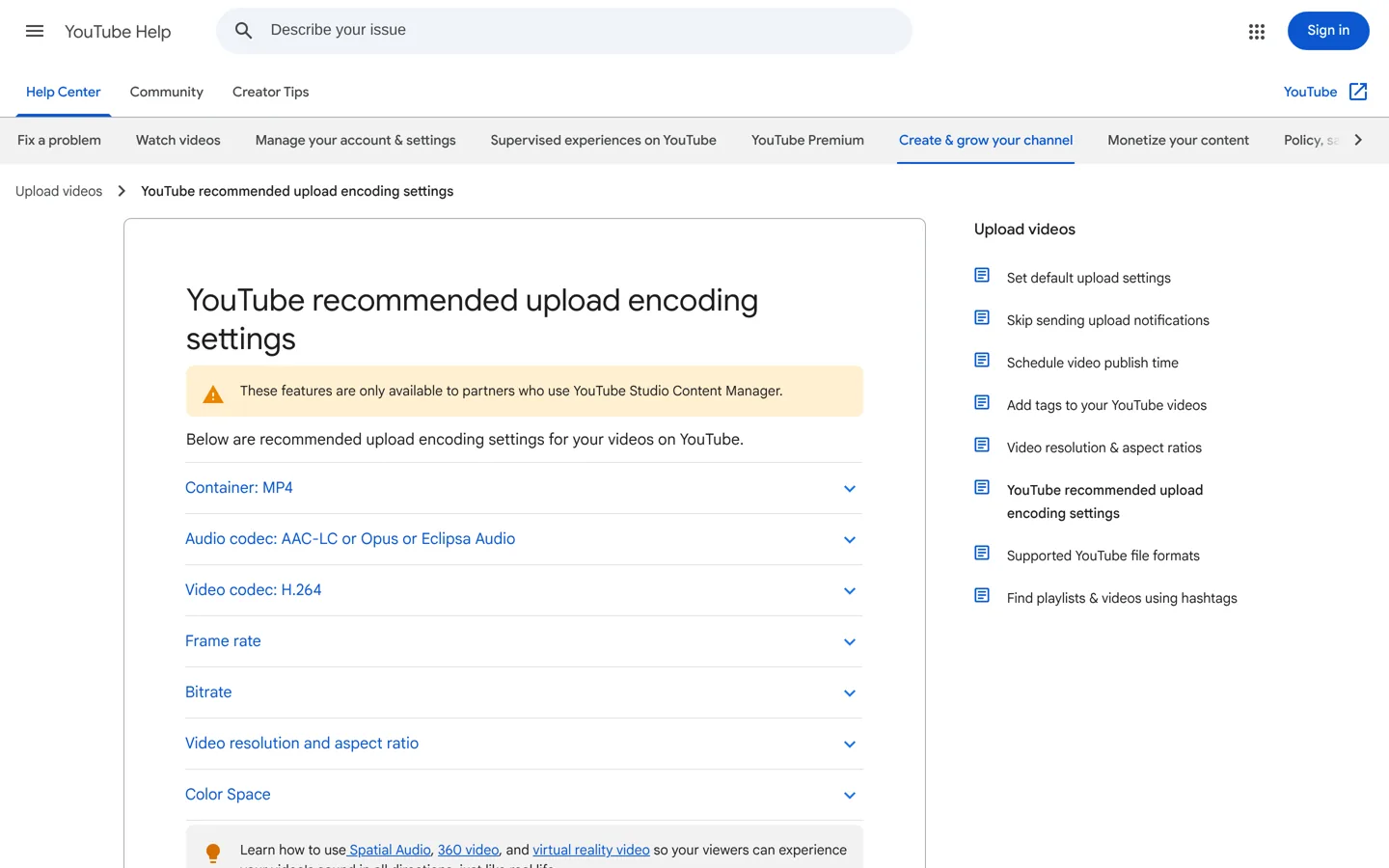The image size is (1389, 868).
Task: Open the Watch videos category
Action: pos(178,140)
